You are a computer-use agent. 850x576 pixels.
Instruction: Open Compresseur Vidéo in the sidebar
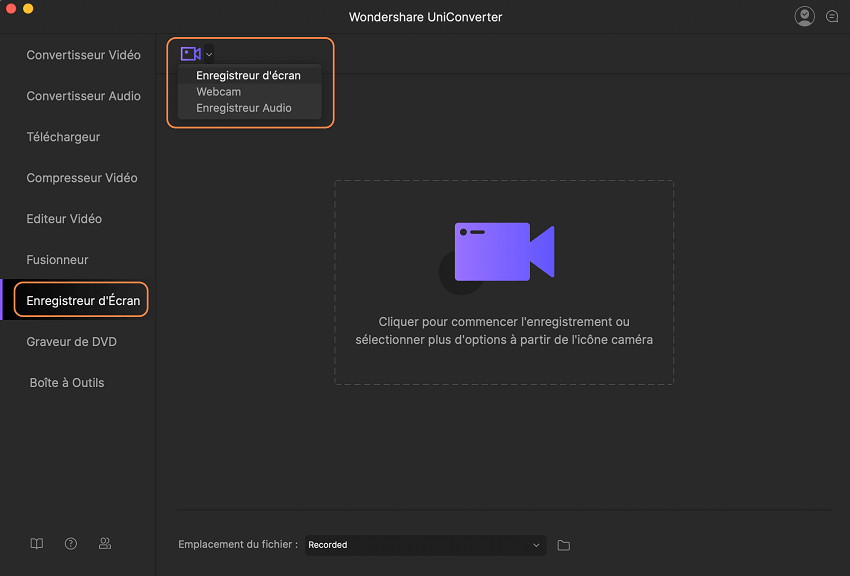82,178
